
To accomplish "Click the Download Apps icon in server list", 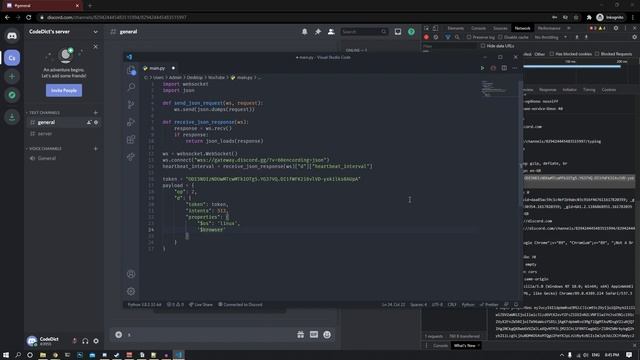I will [x=12, y=118].
